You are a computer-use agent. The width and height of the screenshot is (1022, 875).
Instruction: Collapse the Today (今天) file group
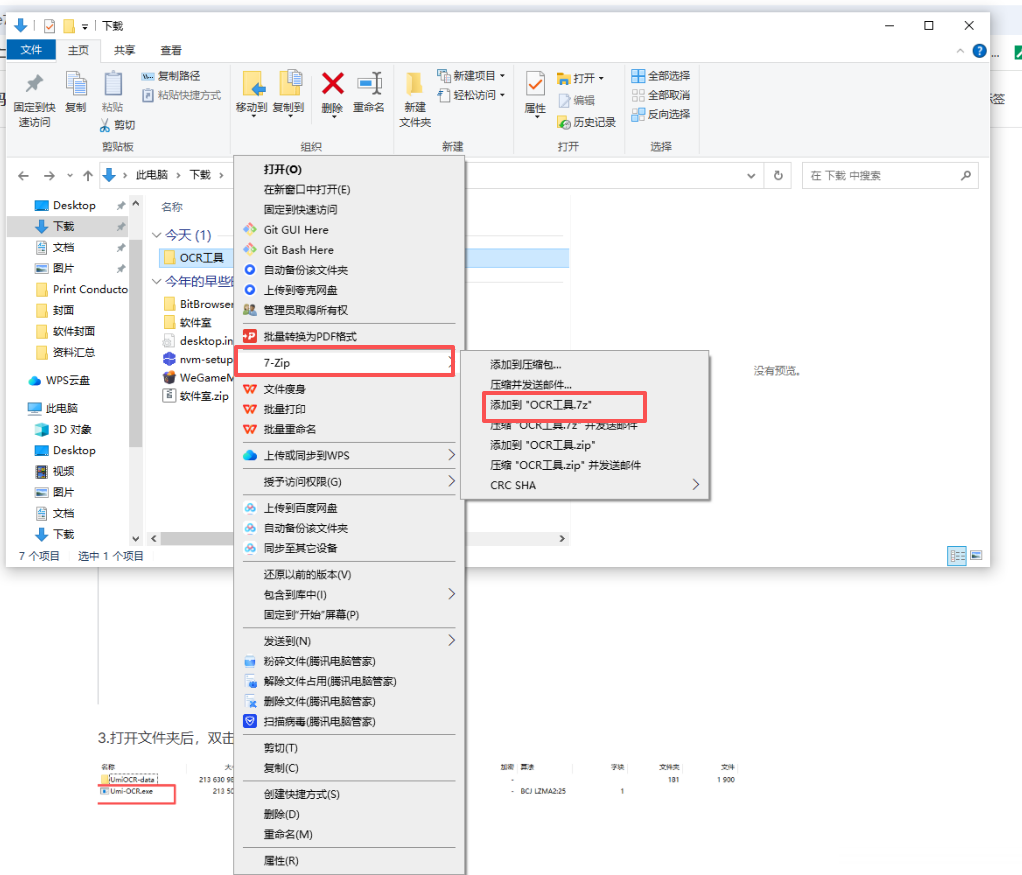pyautogui.click(x=156, y=235)
